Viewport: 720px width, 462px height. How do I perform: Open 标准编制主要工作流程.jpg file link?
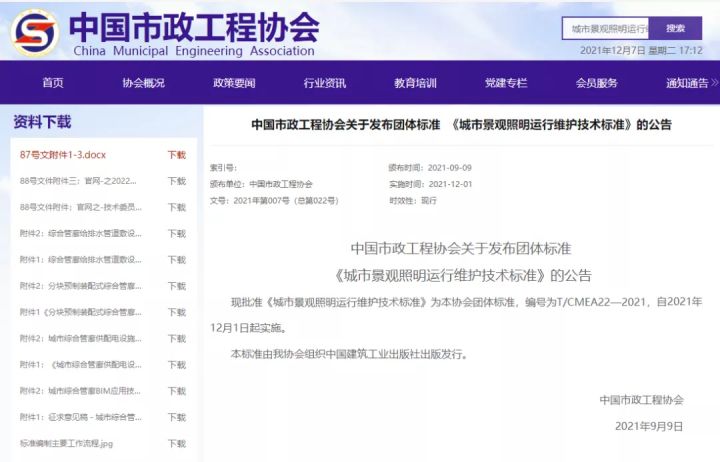tap(66, 443)
